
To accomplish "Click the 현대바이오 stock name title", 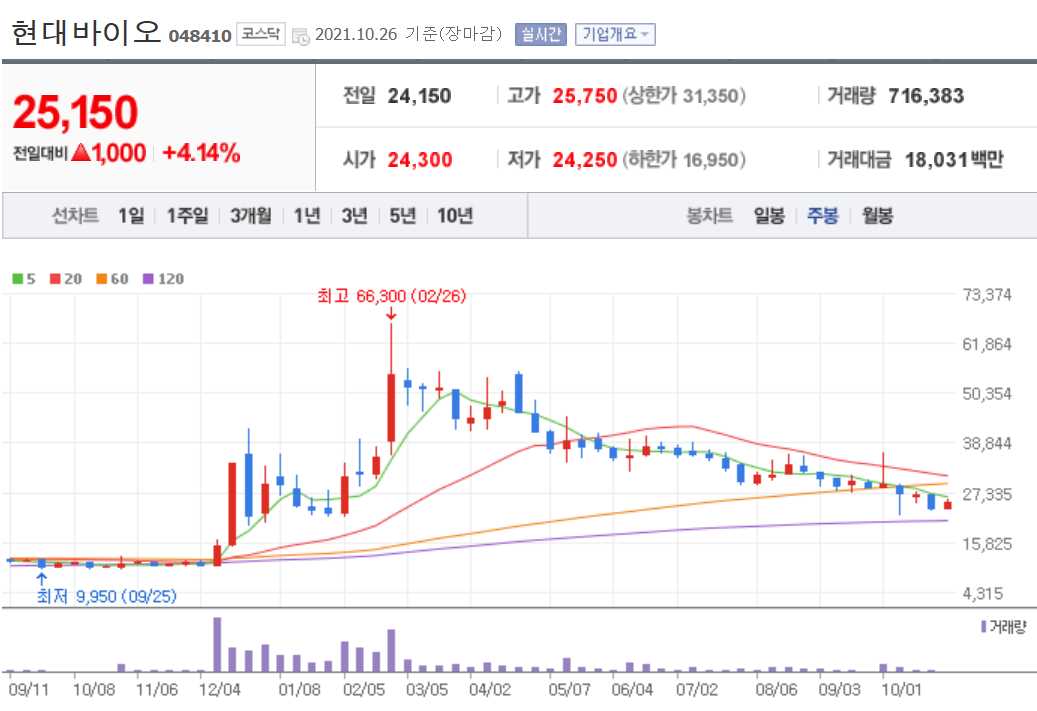I will [x=86, y=32].
